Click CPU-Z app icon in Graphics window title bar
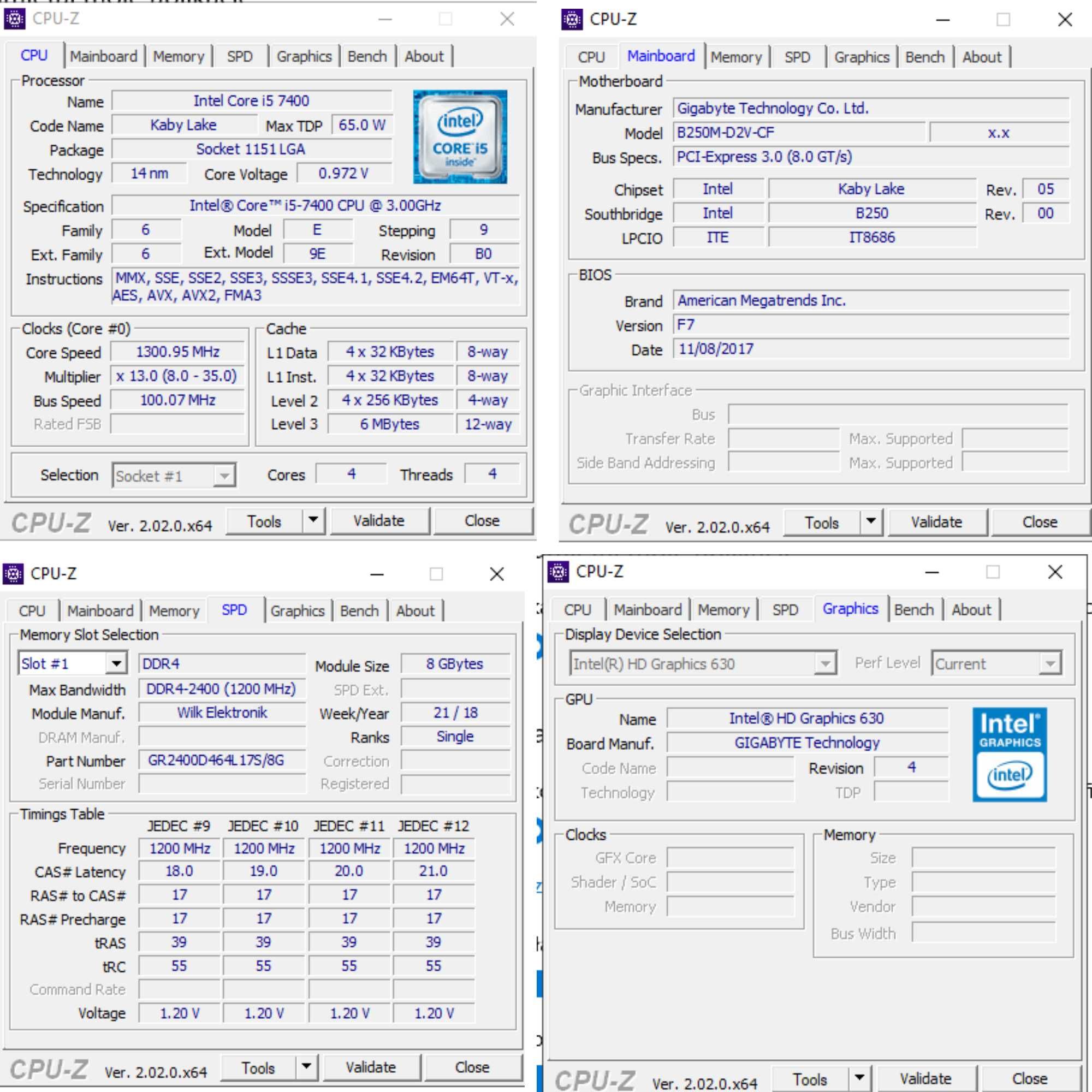1092x1092 pixels. pos(559,572)
